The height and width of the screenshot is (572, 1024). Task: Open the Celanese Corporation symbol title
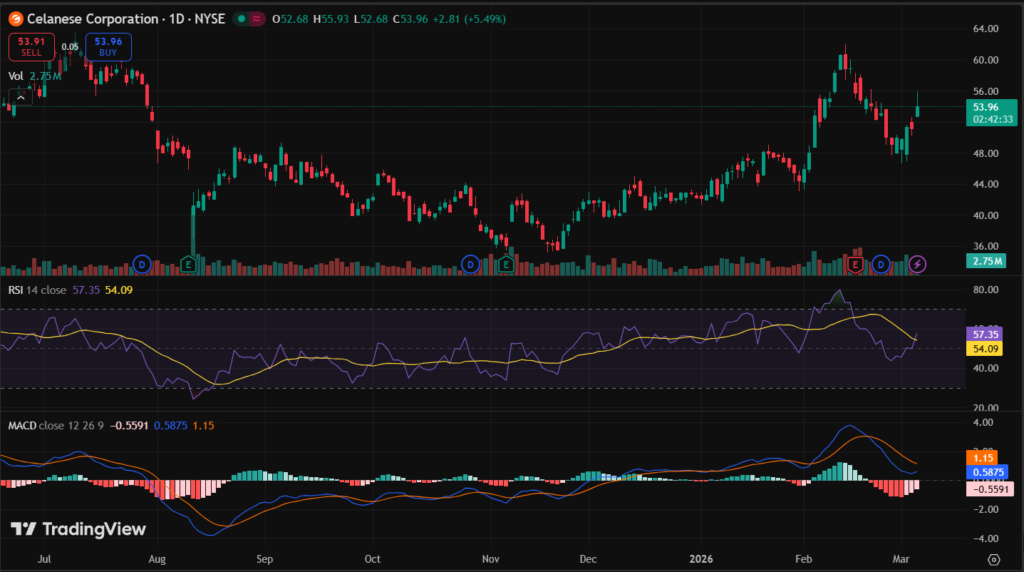(91, 19)
